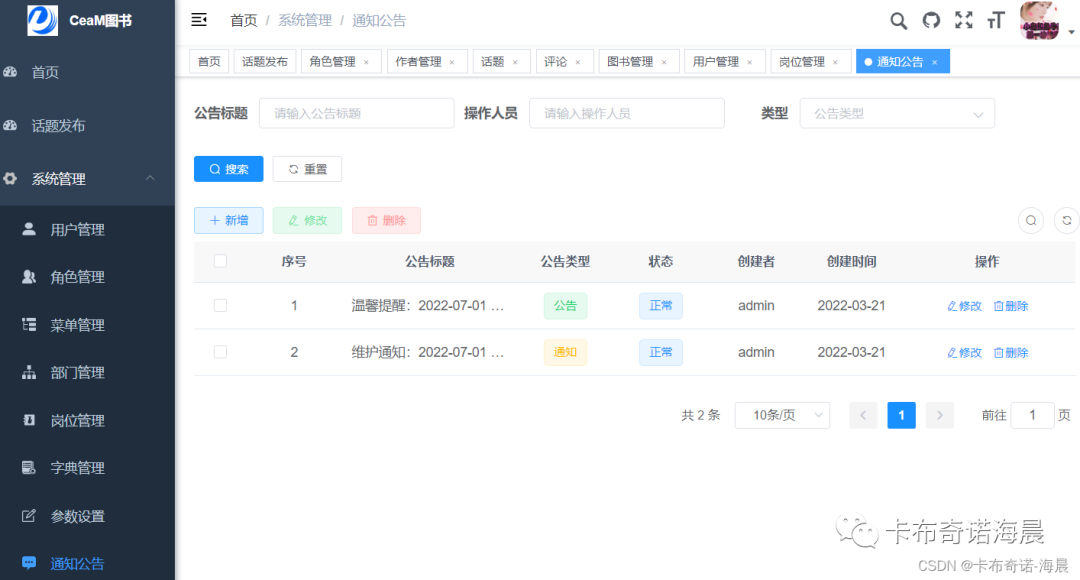
Task: Click the red 删除 toolbar button
Action: pos(386,220)
